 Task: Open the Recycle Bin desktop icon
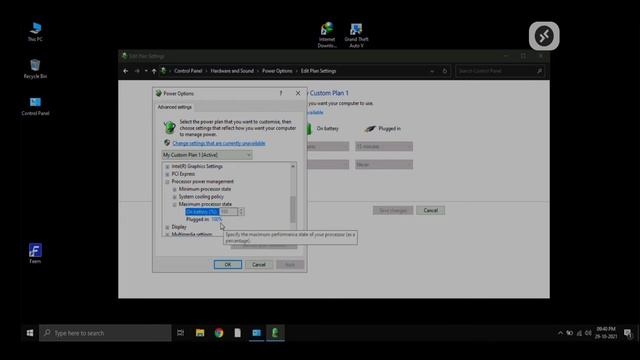35,69
